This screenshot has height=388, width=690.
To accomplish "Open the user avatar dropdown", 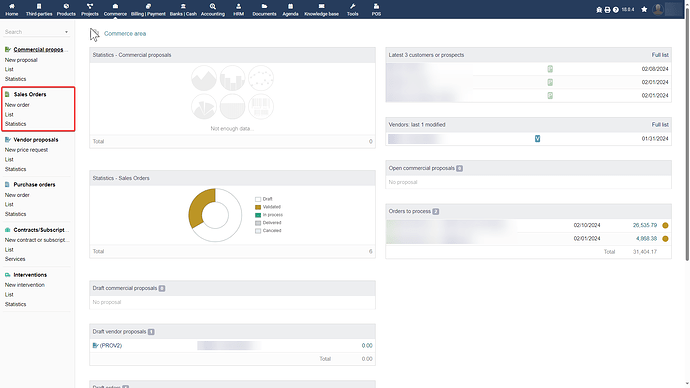I will [x=658, y=9].
